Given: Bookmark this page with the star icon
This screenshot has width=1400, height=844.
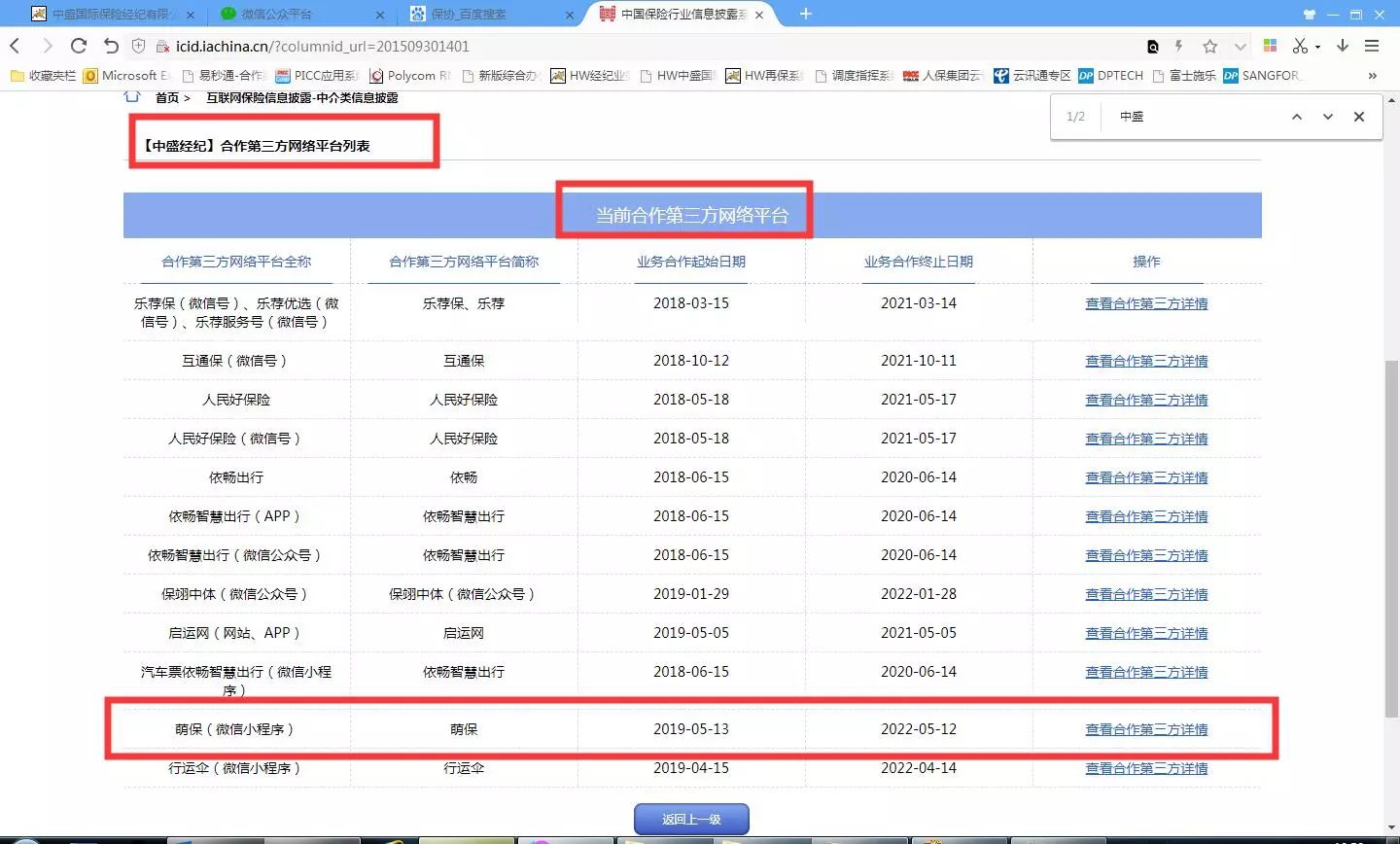Looking at the screenshot, I should [x=1209, y=46].
